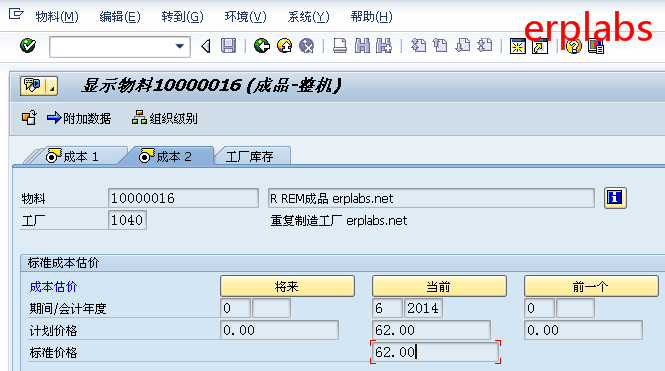Click the title bar services icon button
Screen dimensions: 665x371
click(33, 86)
